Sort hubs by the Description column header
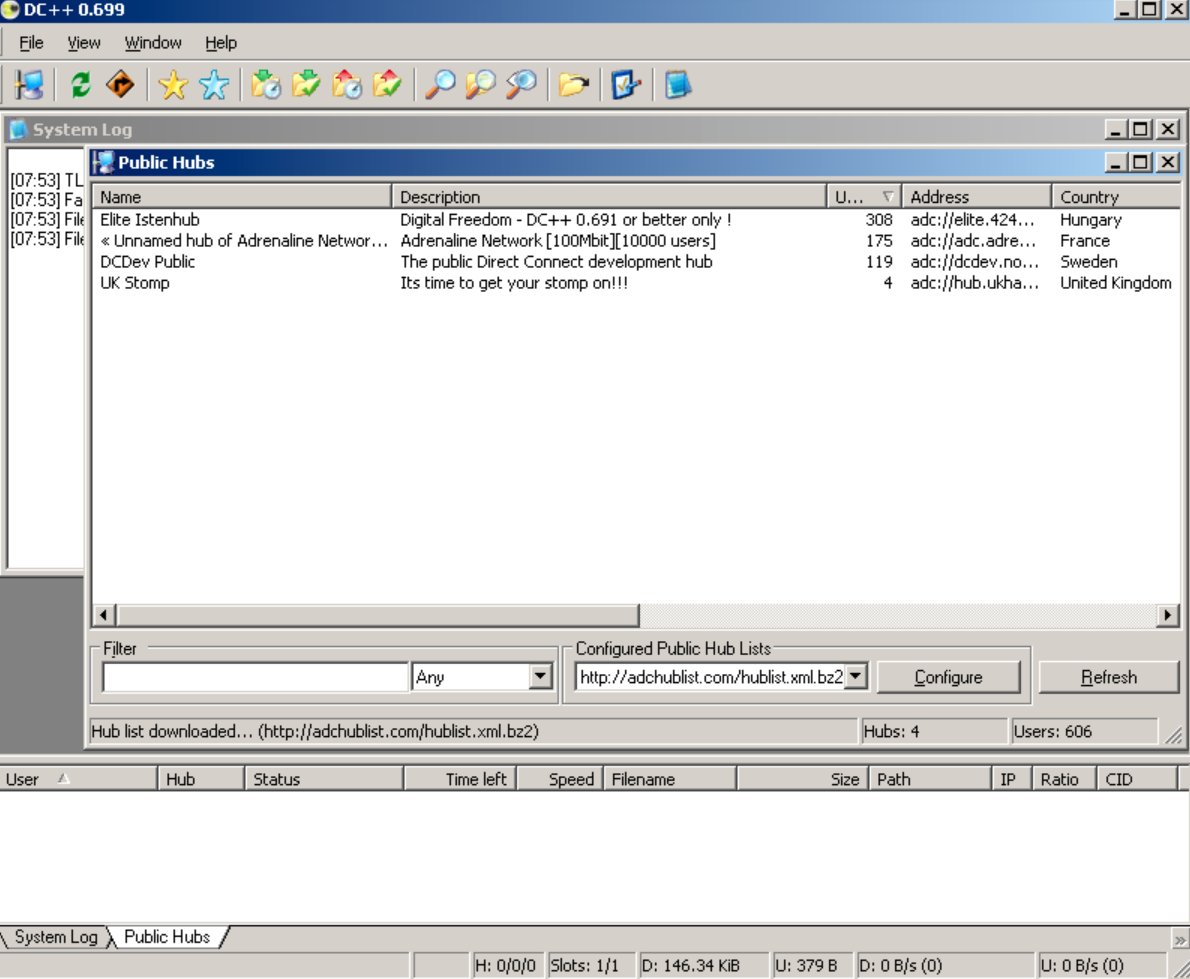1190x979 pixels. 609,197
